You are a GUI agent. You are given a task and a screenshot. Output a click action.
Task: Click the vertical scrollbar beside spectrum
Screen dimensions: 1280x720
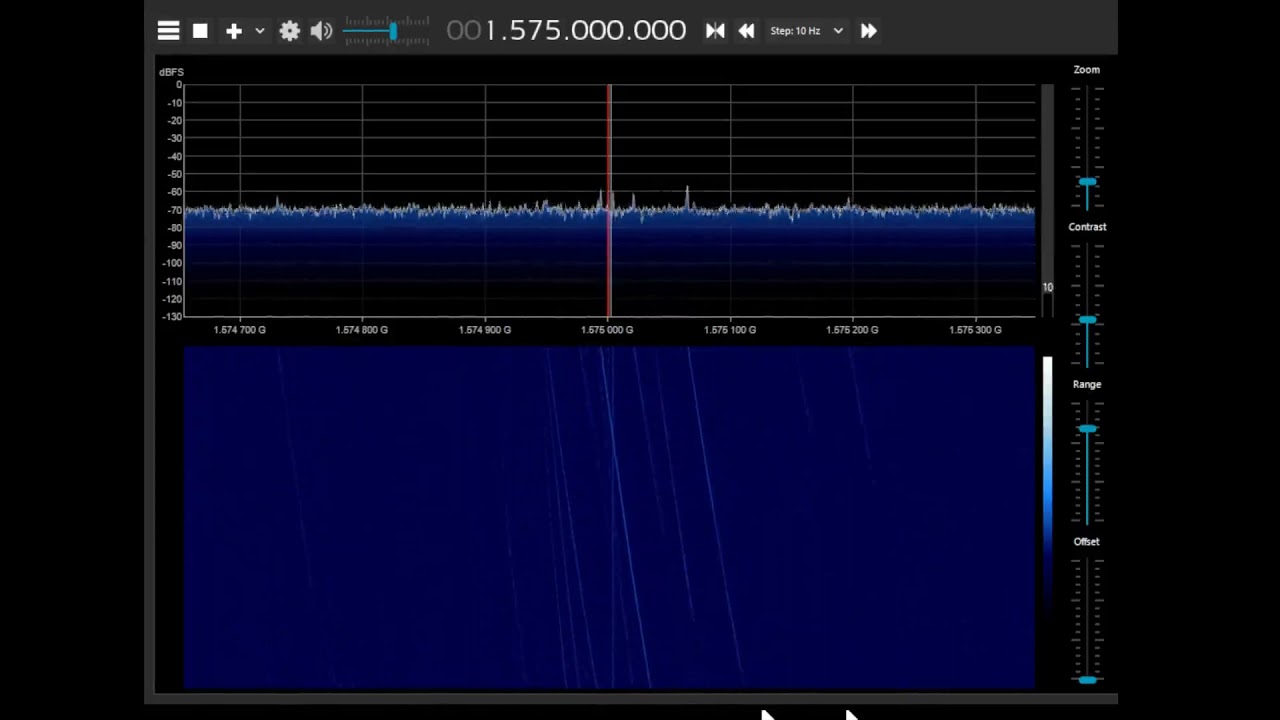coord(1047,200)
